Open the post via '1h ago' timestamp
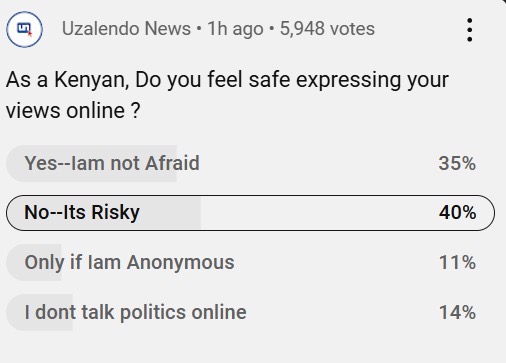Screen dimensions: 506x363 pos(235,29)
